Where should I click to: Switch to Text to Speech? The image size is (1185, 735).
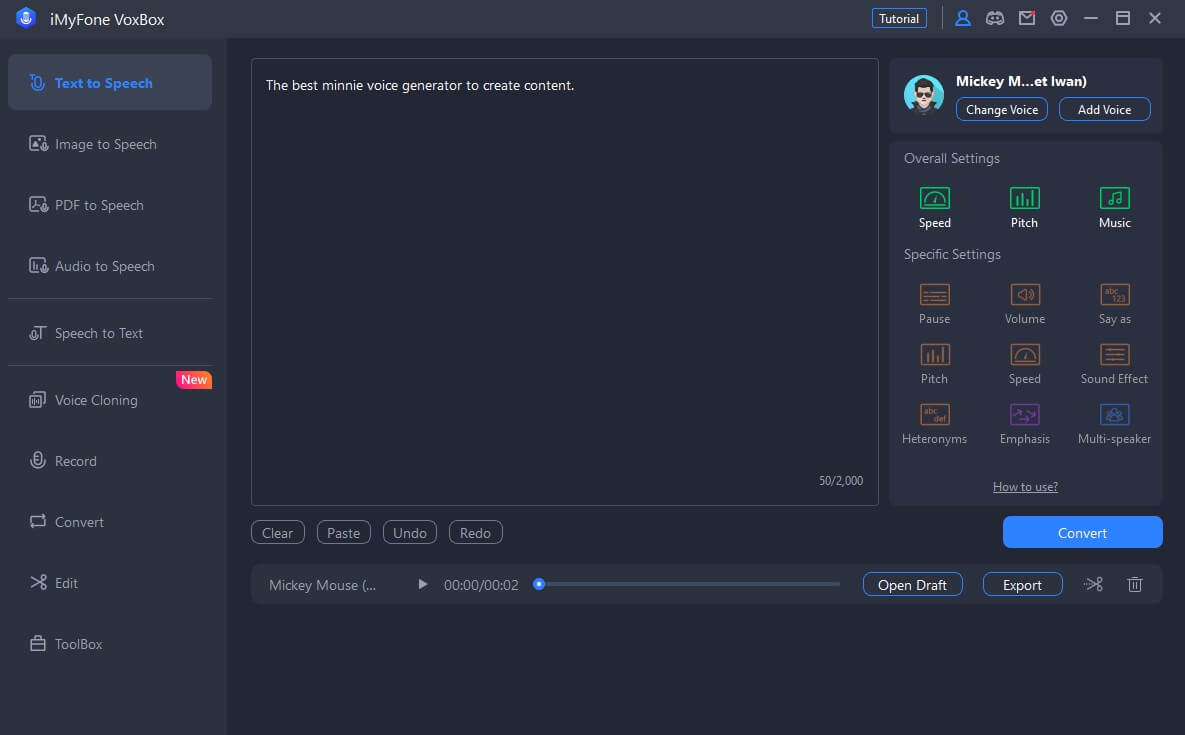click(x=110, y=82)
